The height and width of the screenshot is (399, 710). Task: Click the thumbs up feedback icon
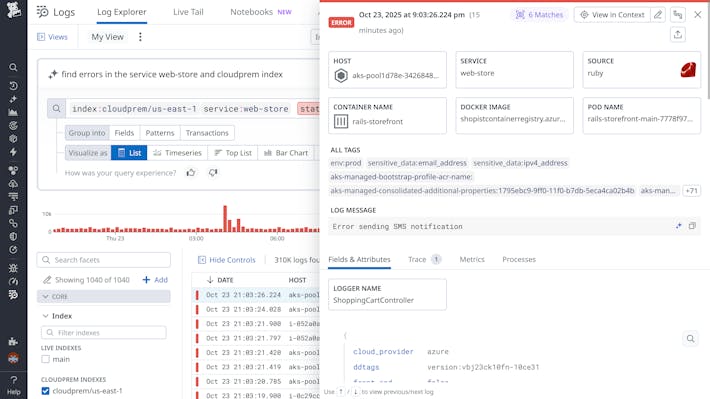191,173
